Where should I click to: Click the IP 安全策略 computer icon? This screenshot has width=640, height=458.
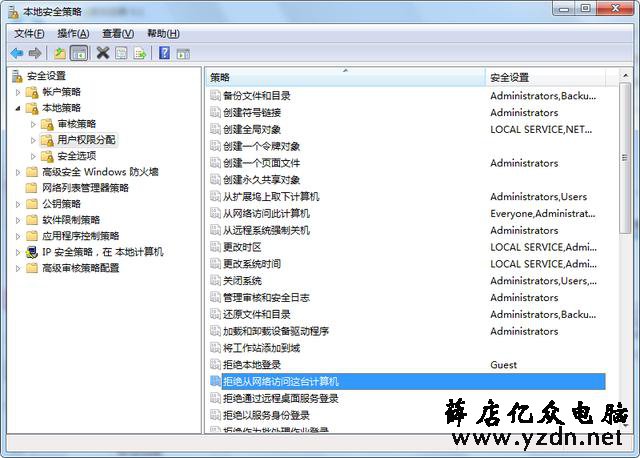[x=32, y=252]
